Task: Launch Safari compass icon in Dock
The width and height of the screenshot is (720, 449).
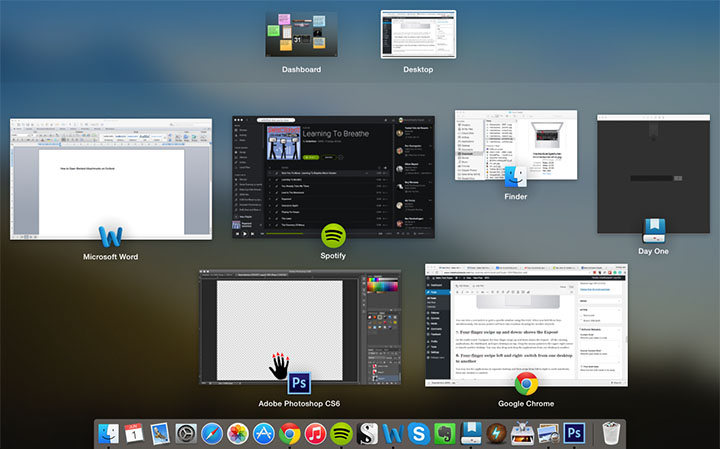Action: point(212,433)
